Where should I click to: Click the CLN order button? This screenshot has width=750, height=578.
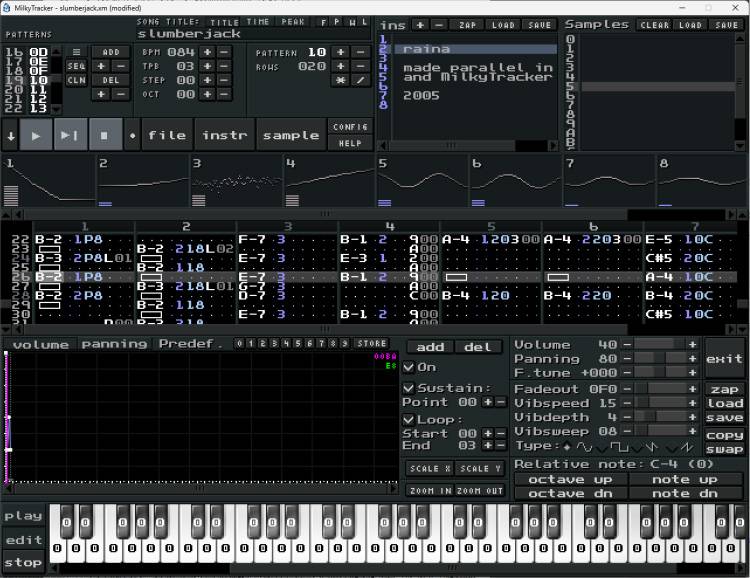tap(77, 80)
